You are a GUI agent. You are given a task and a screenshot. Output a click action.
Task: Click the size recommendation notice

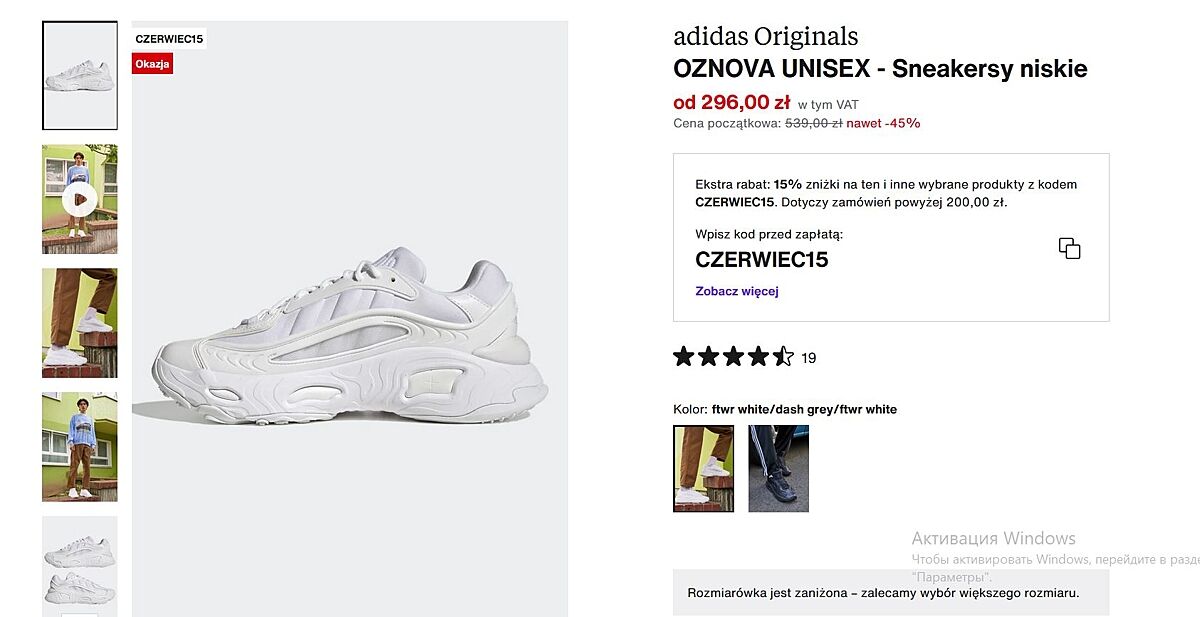(883, 593)
